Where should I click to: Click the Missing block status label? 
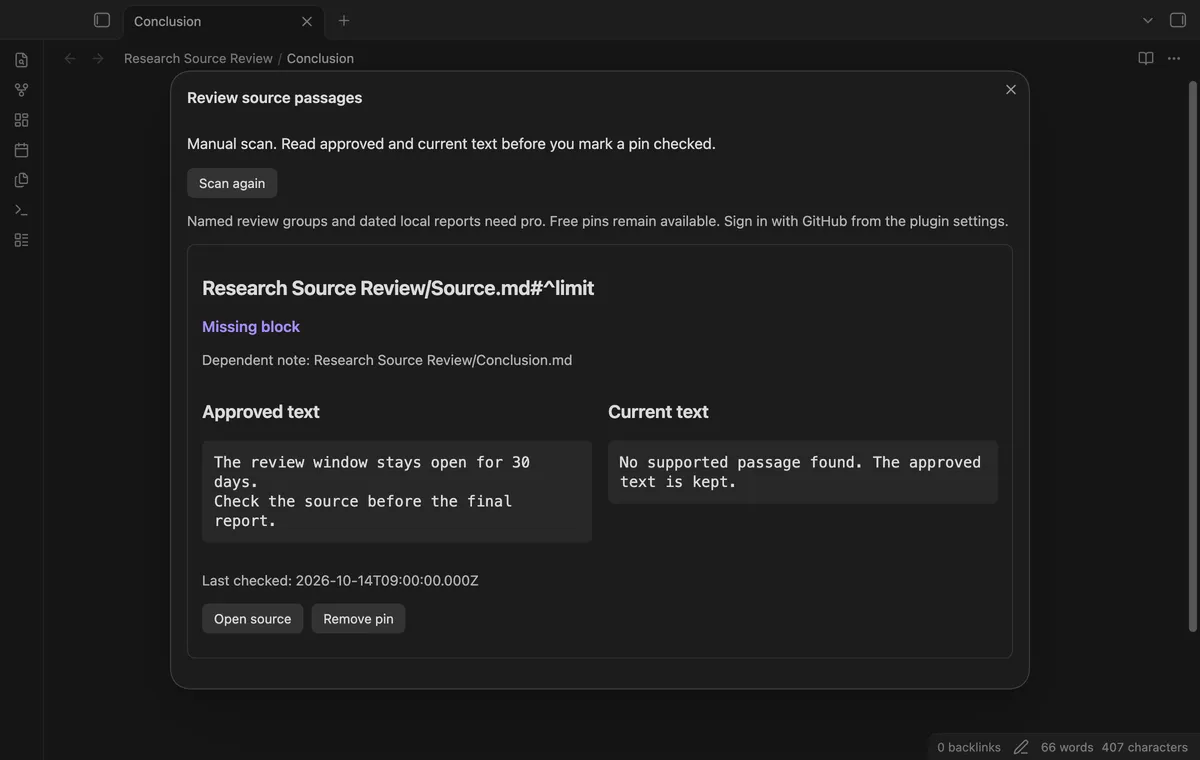pos(251,326)
